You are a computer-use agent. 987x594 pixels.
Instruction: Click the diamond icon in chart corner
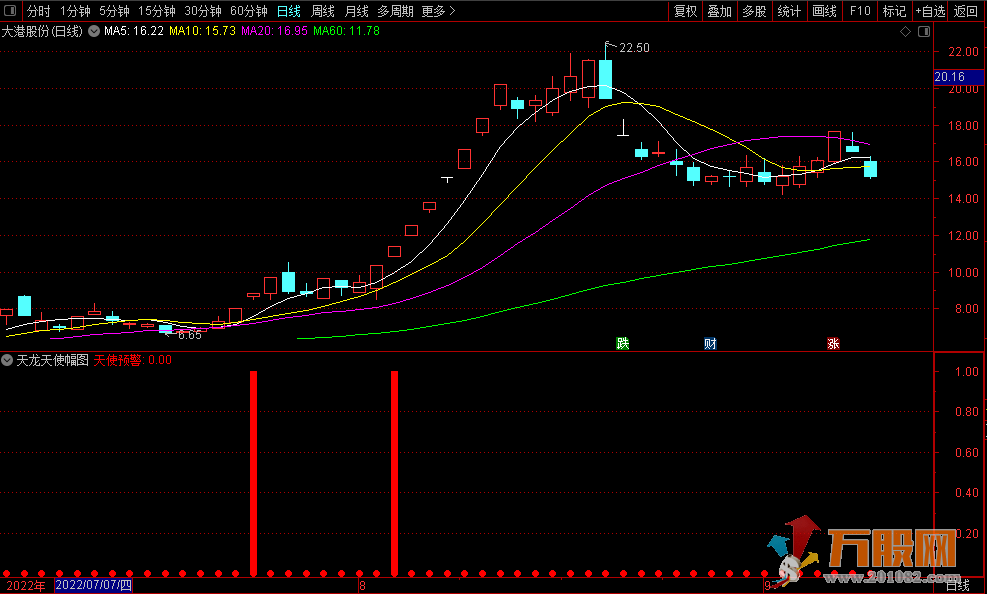(906, 31)
